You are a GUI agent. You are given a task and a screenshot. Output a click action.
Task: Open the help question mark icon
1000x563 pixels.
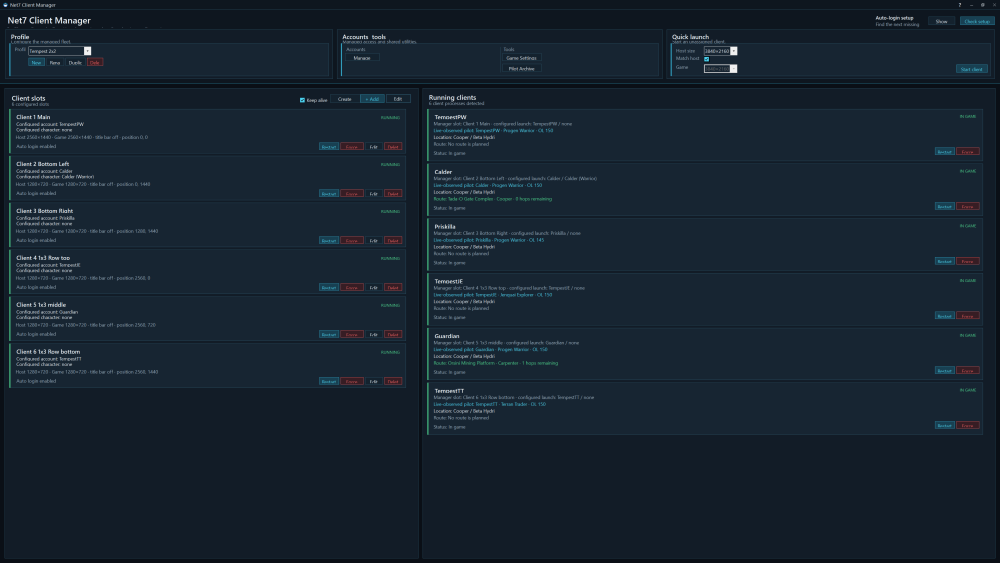click(x=959, y=4)
